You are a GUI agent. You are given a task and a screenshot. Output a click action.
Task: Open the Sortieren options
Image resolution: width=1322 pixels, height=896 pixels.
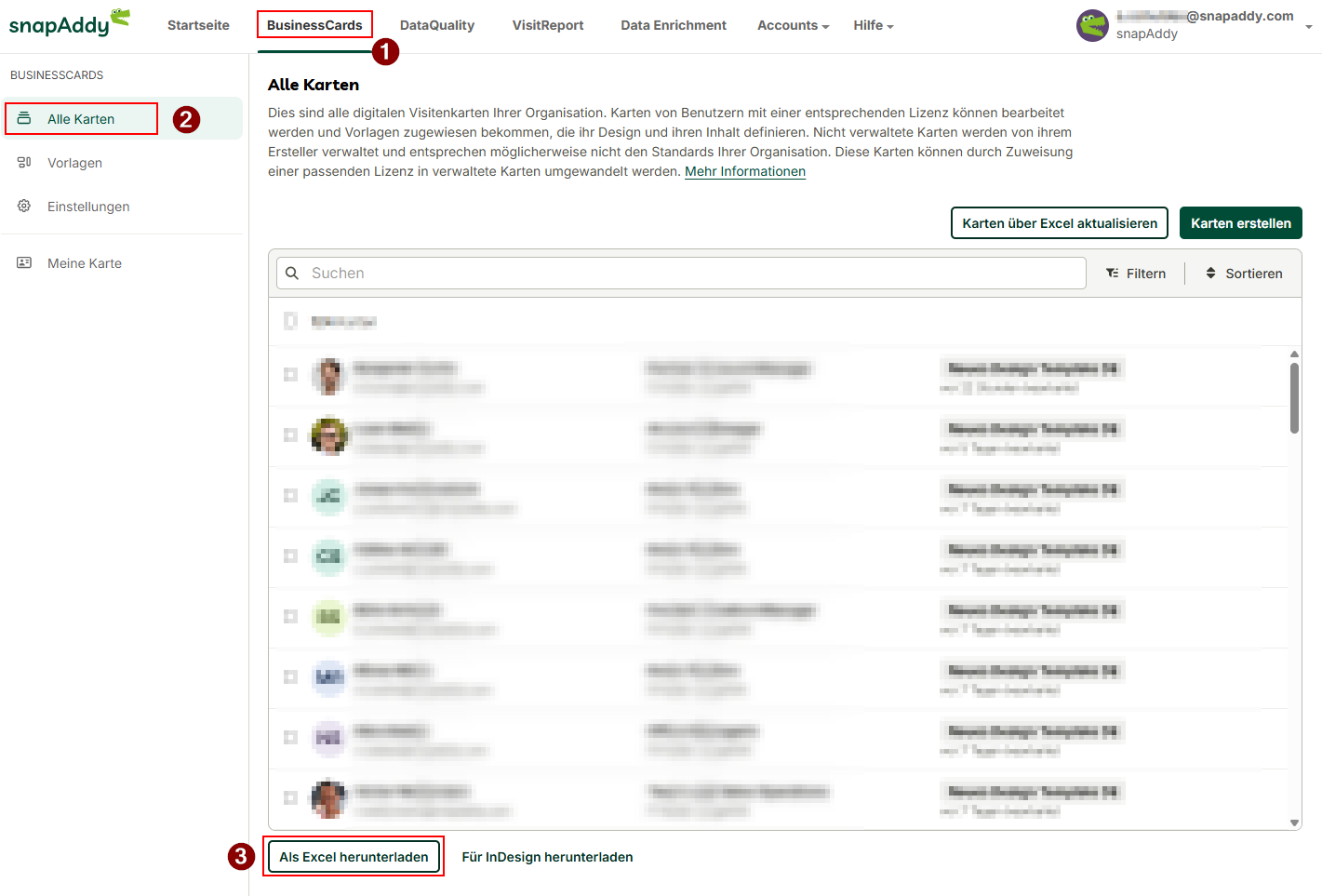(1244, 273)
